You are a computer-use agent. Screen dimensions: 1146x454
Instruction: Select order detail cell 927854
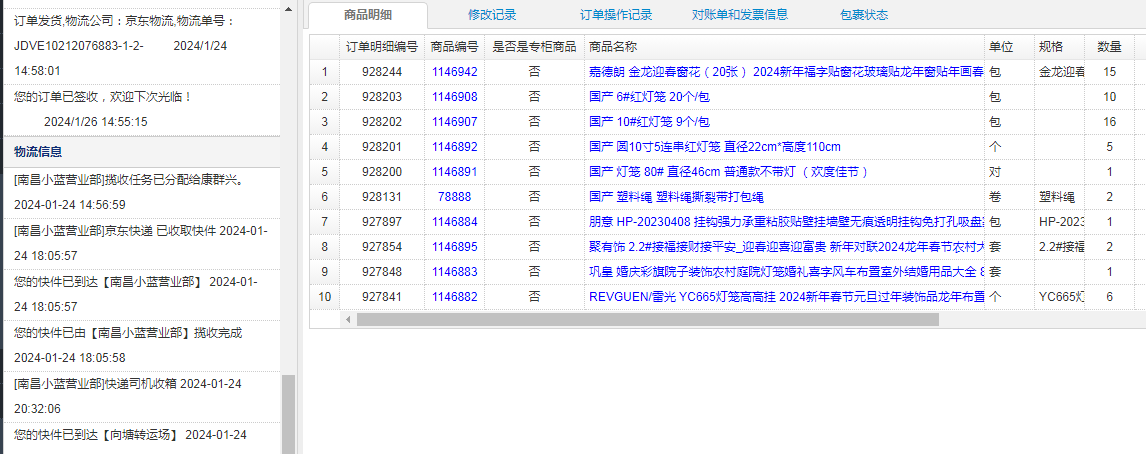coord(382,247)
